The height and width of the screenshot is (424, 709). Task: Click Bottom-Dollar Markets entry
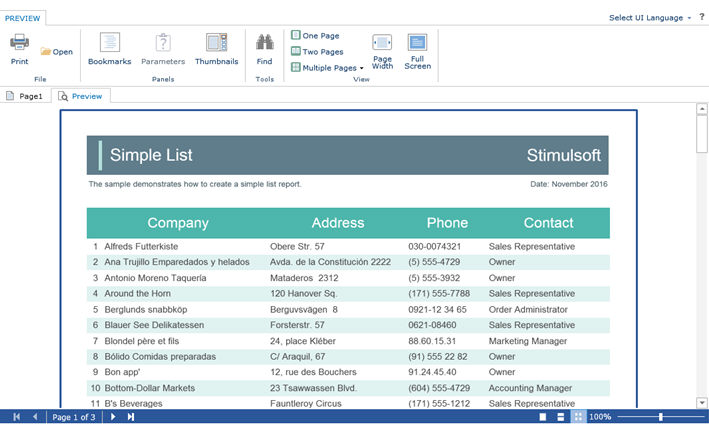click(x=150, y=388)
